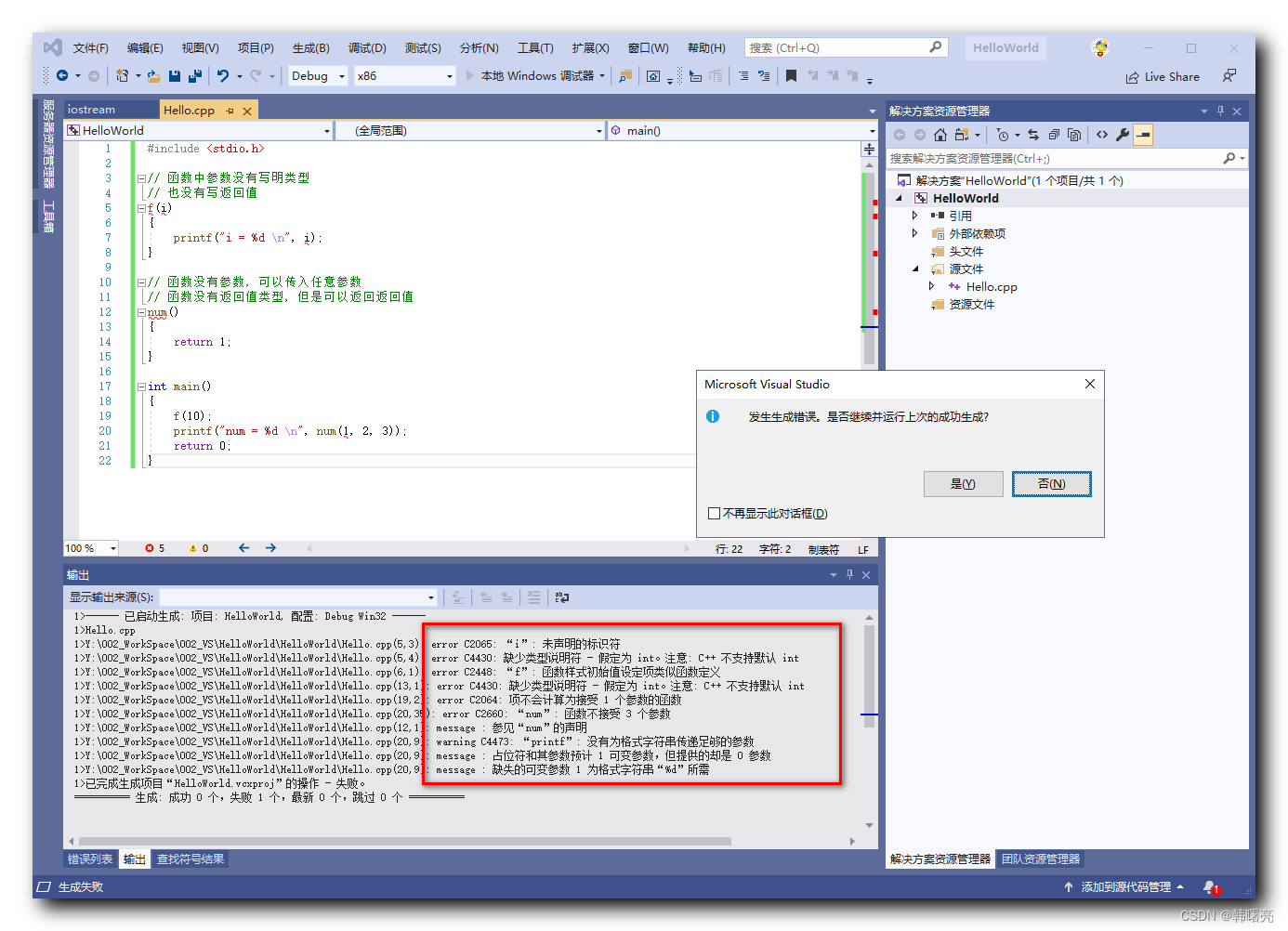
Task: Open the HelloWorld project scope dropdown
Action: click(199, 131)
